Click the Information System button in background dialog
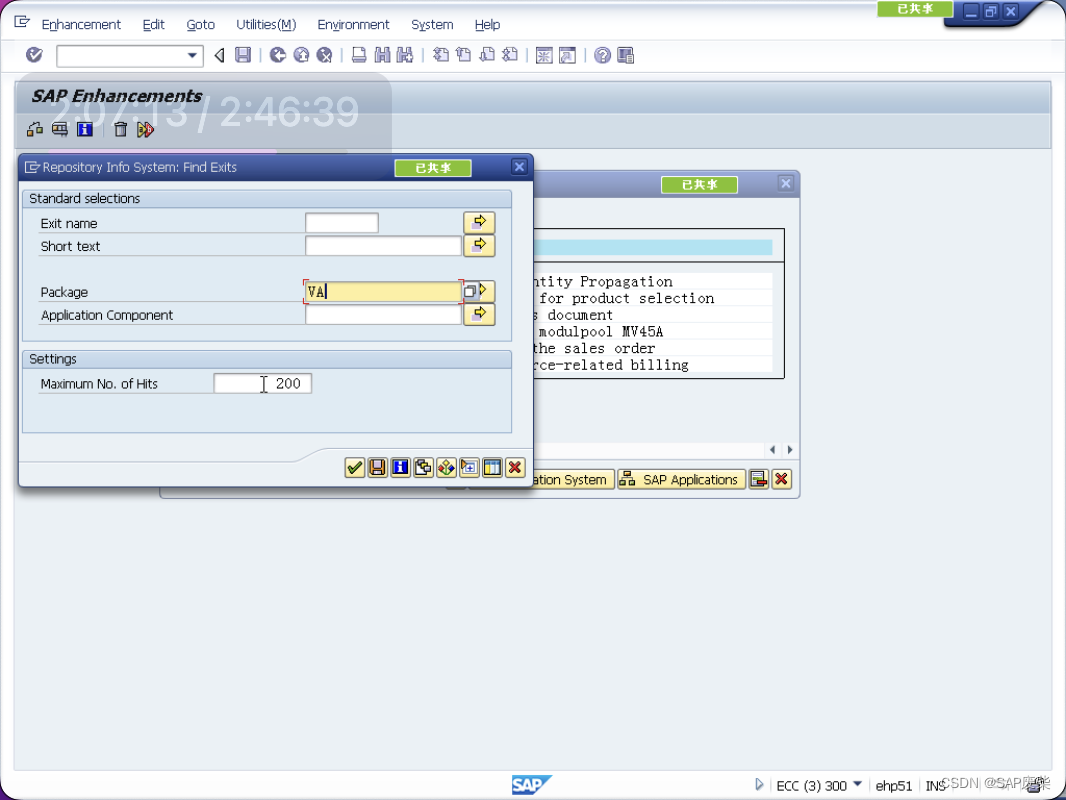Viewport: 1066px width, 800px height. pyautogui.click(x=573, y=479)
